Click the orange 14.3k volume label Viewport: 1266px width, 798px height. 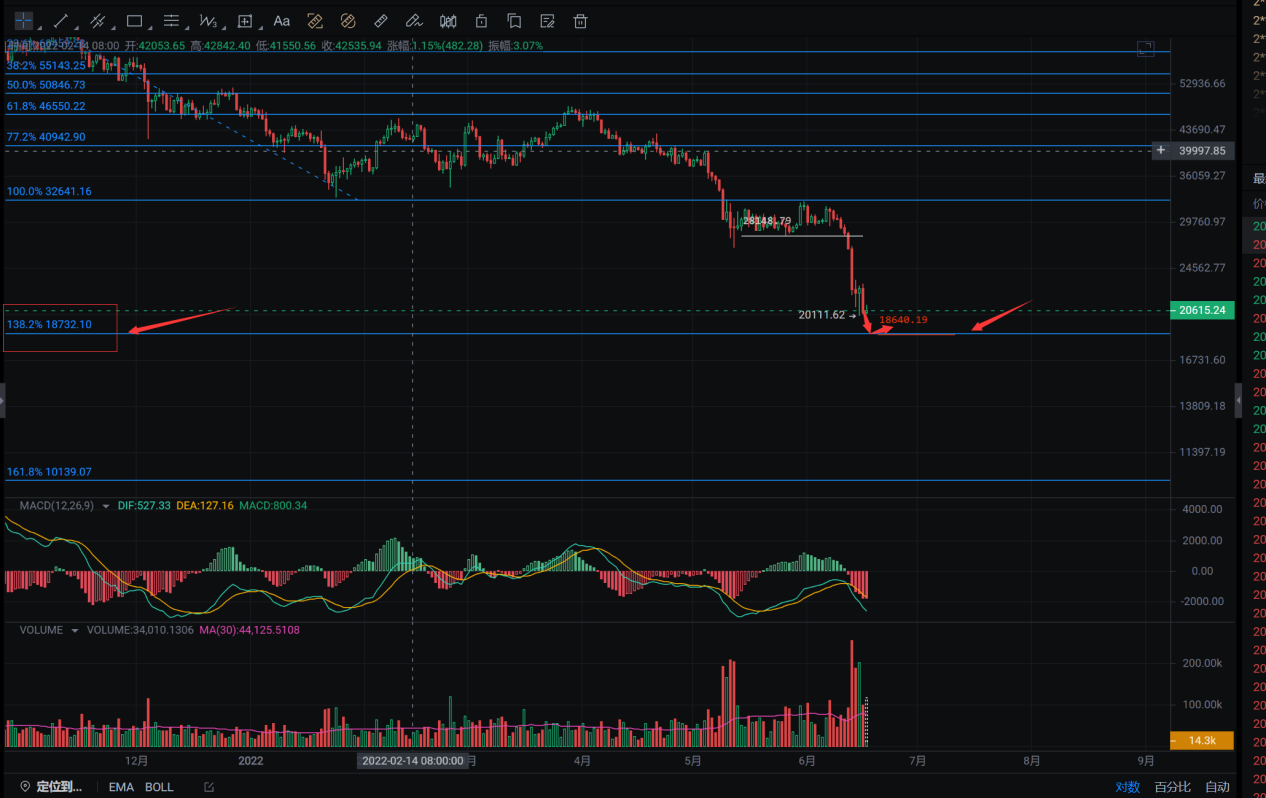pos(1204,741)
